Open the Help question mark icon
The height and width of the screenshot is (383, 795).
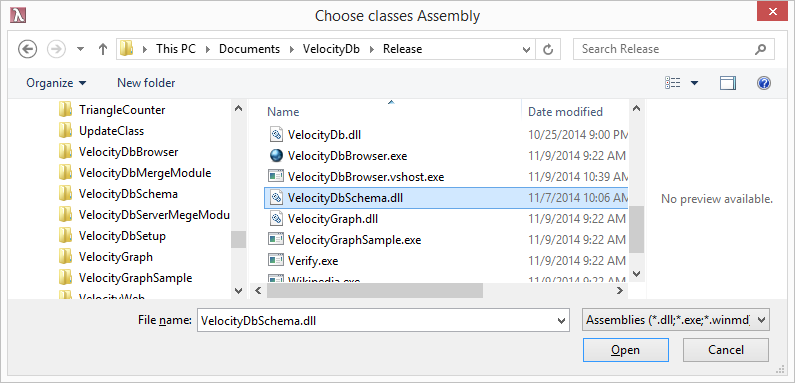click(x=764, y=83)
